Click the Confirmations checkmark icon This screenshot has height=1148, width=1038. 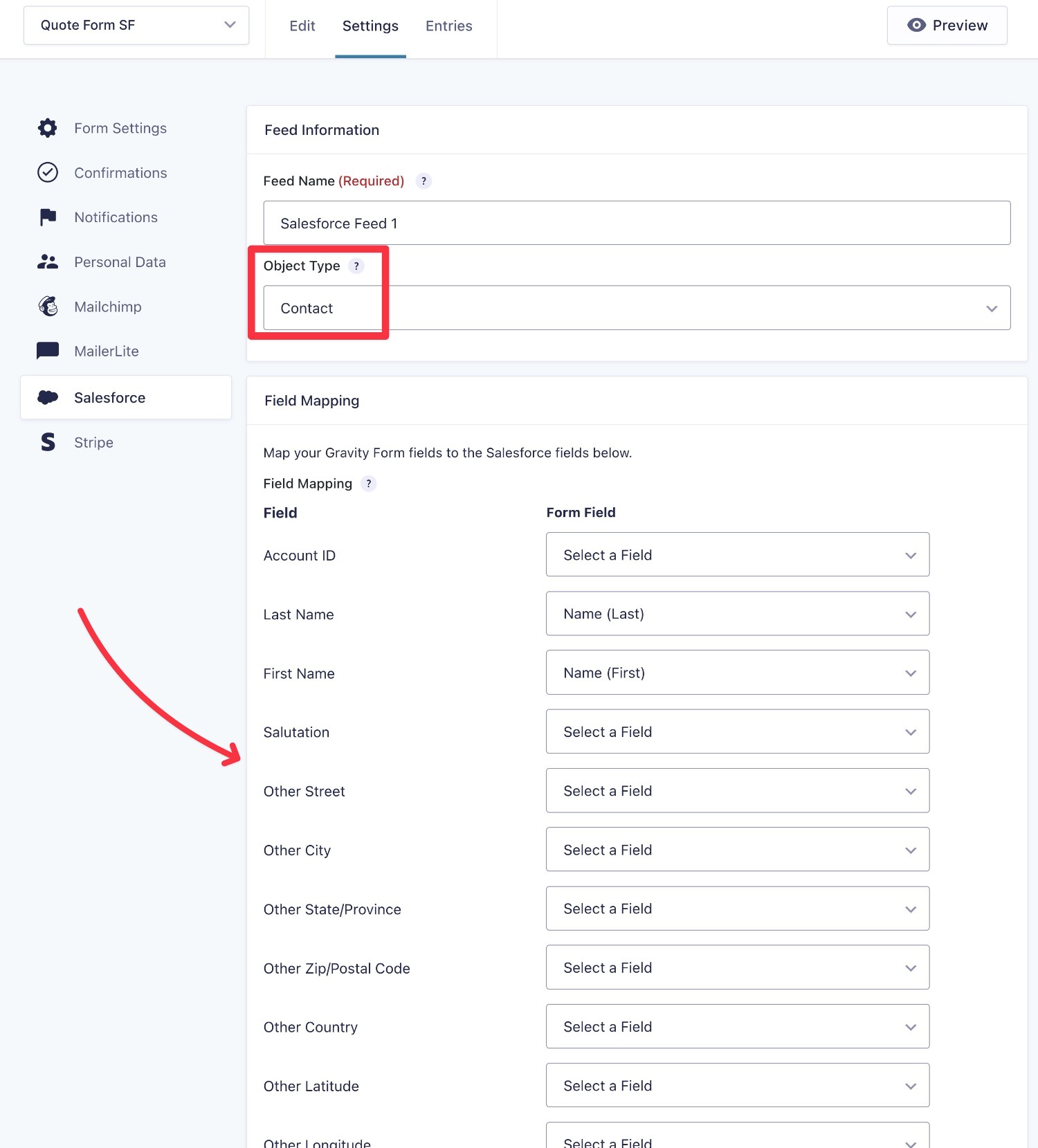[x=48, y=172]
